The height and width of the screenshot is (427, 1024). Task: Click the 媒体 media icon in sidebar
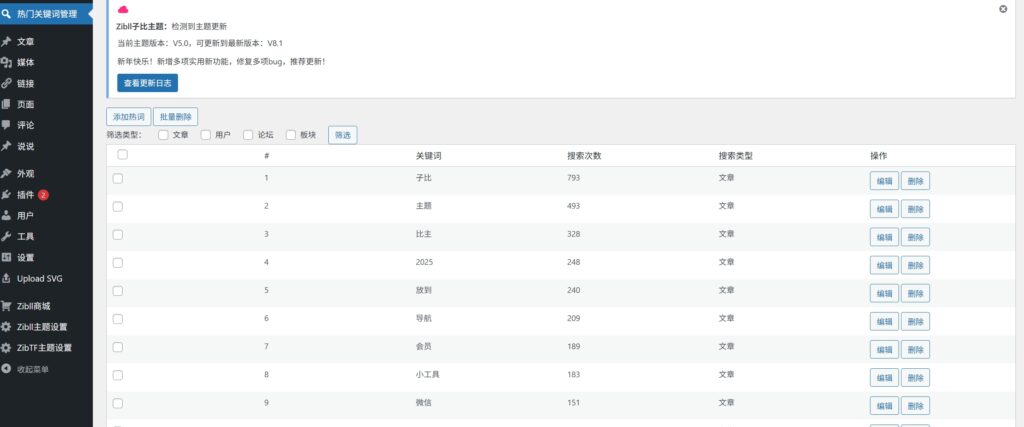[7, 62]
